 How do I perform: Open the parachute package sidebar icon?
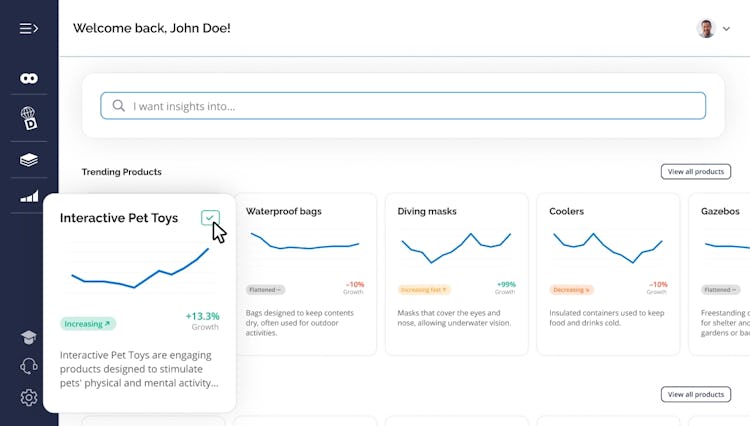(29, 118)
